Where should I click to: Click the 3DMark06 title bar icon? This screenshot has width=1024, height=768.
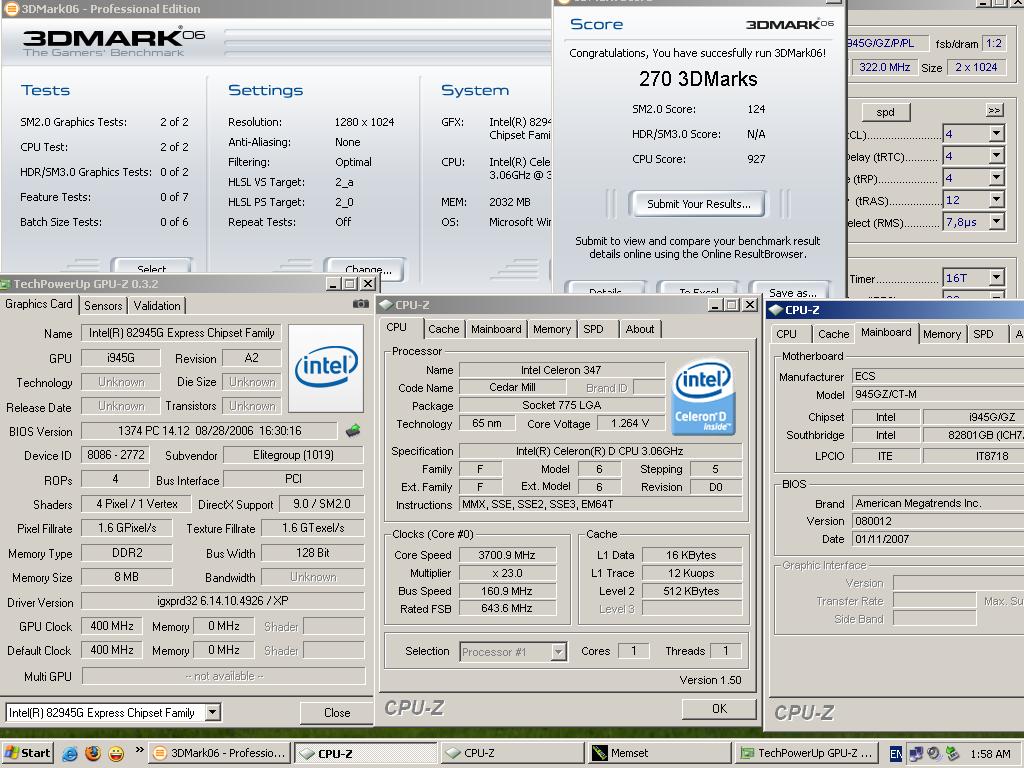(x=11, y=8)
